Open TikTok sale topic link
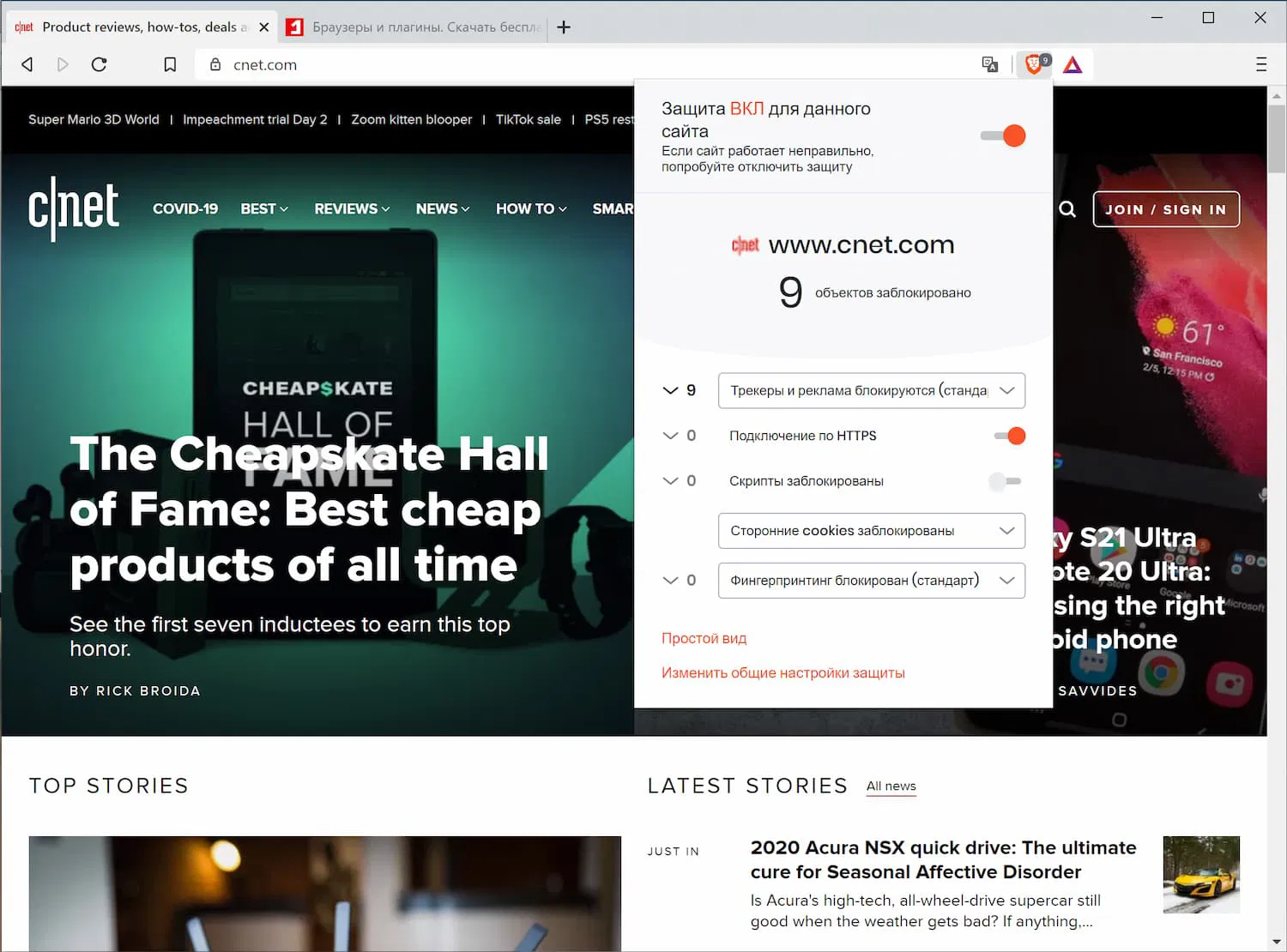1287x952 pixels. click(528, 119)
